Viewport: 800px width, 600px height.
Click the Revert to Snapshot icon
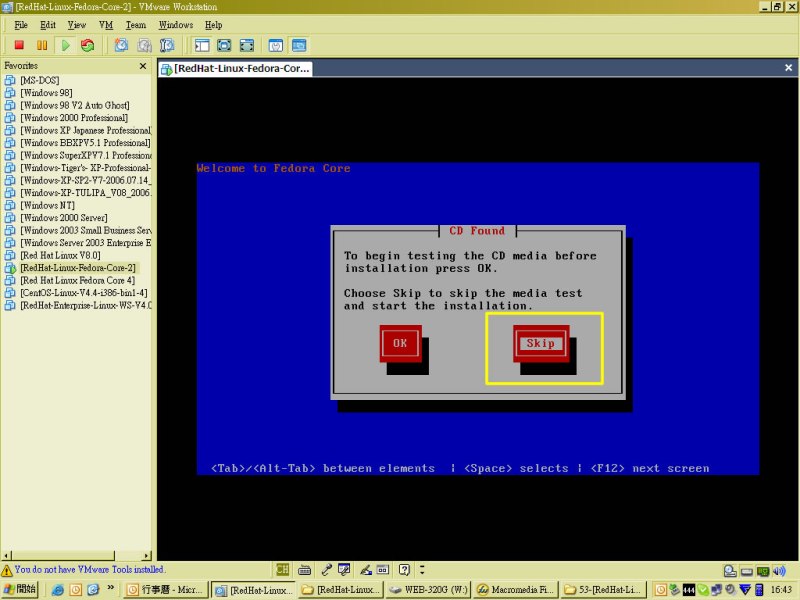click(144, 45)
